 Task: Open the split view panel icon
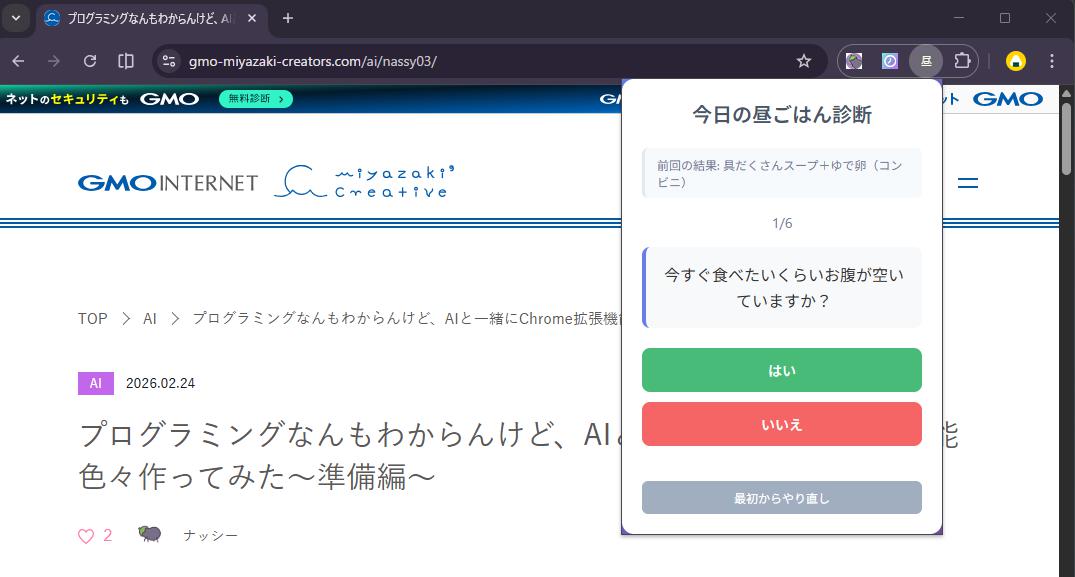pos(126,61)
